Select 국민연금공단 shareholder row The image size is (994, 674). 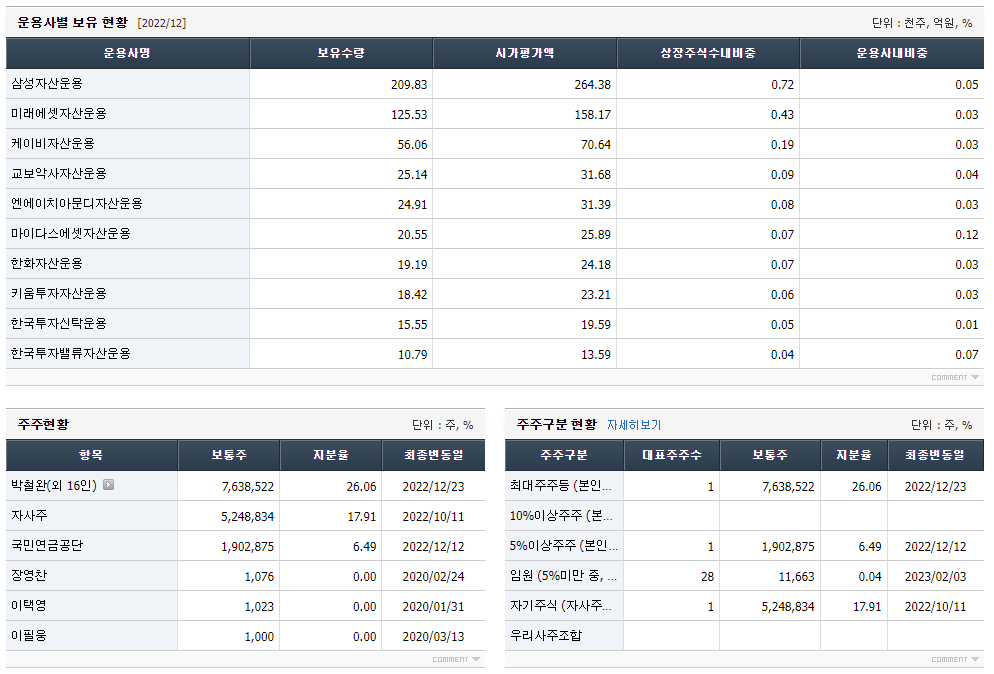47,545
